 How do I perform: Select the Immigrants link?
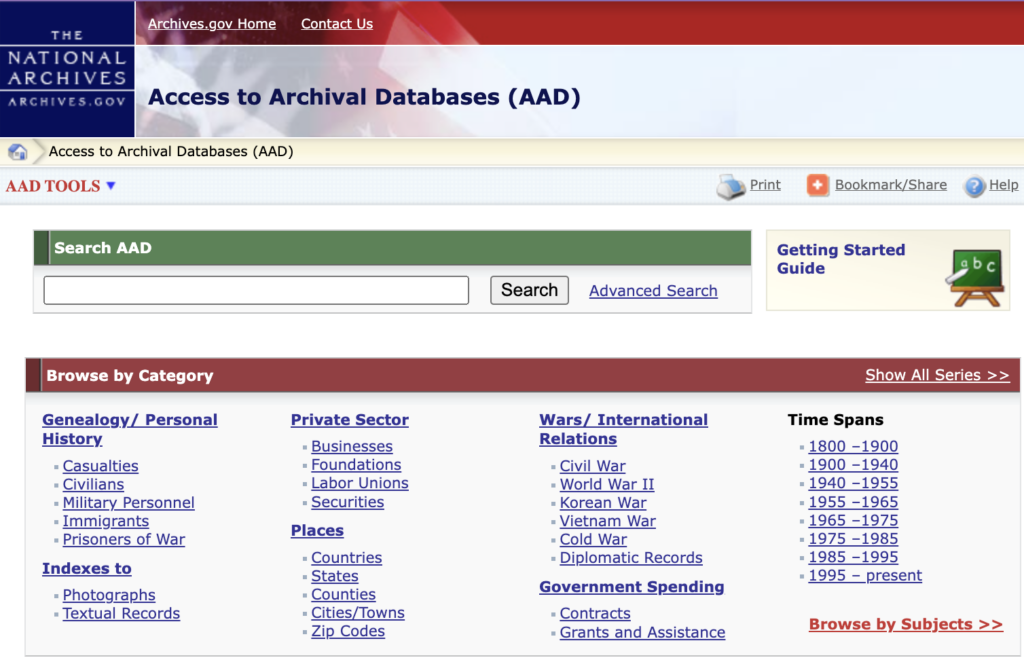tap(106, 521)
